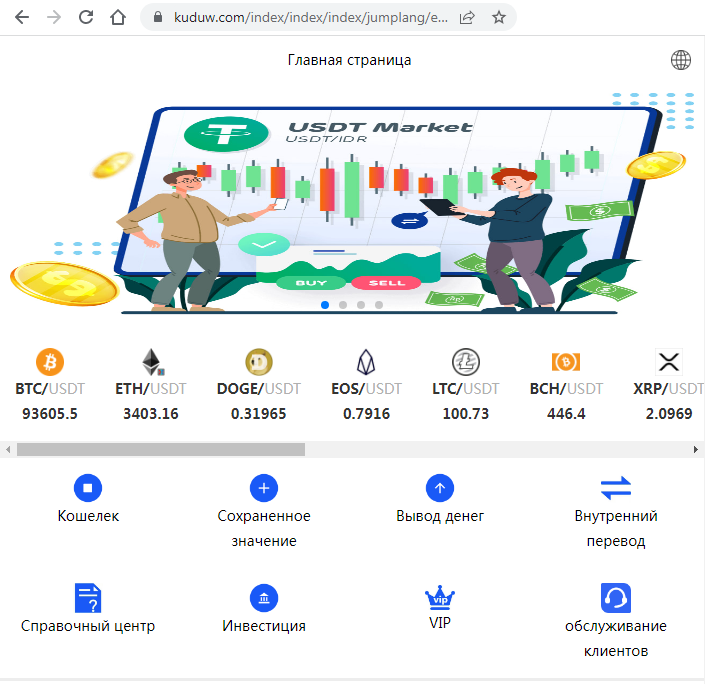Open the language globe selector
Image resolution: width=705 pixels, height=684 pixels.
[x=681, y=60]
